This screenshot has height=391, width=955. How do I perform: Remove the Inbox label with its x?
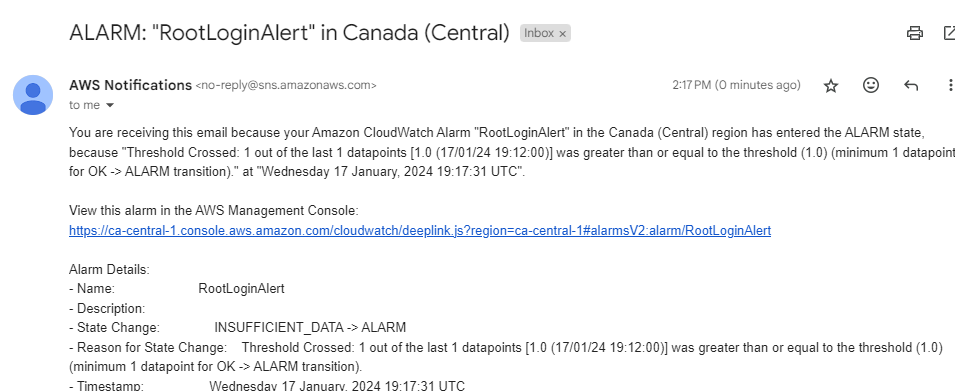click(x=563, y=33)
